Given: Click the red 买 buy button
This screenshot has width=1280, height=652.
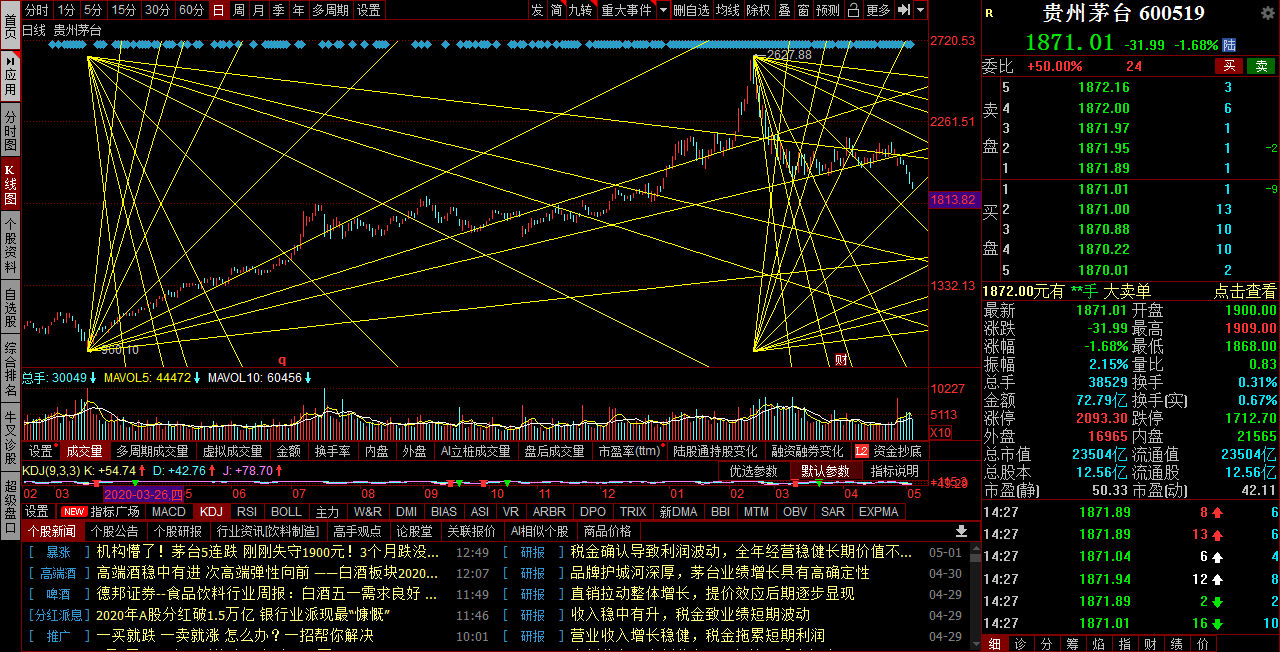Looking at the screenshot, I should tap(1229, 66).
